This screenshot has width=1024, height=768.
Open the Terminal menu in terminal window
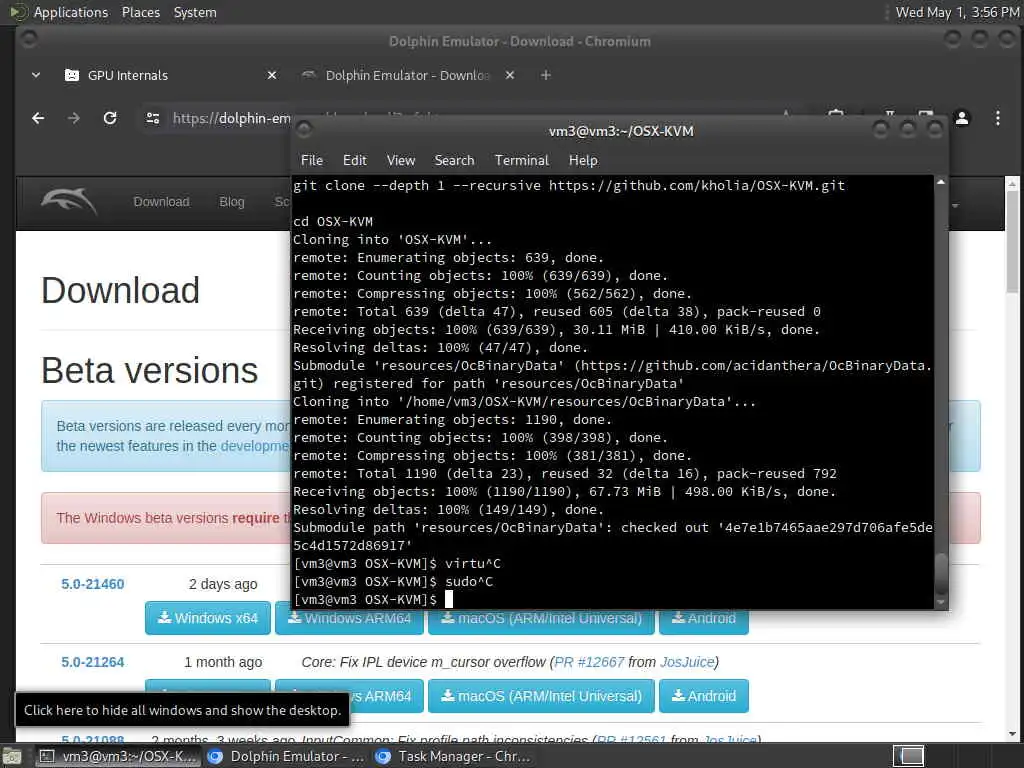pos(522,161)
